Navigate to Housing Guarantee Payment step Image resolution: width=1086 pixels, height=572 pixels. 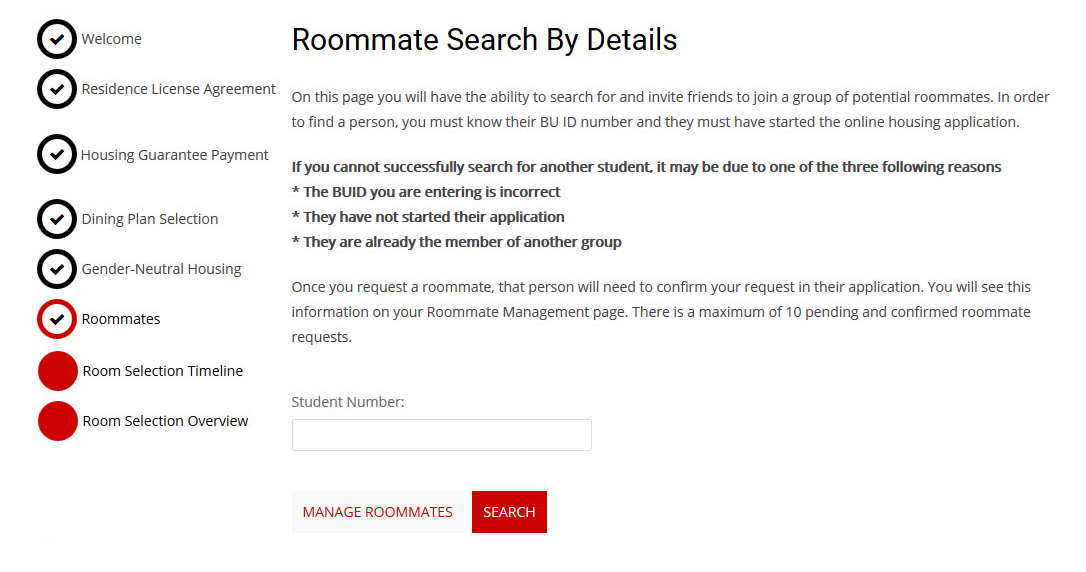point(174,155)
